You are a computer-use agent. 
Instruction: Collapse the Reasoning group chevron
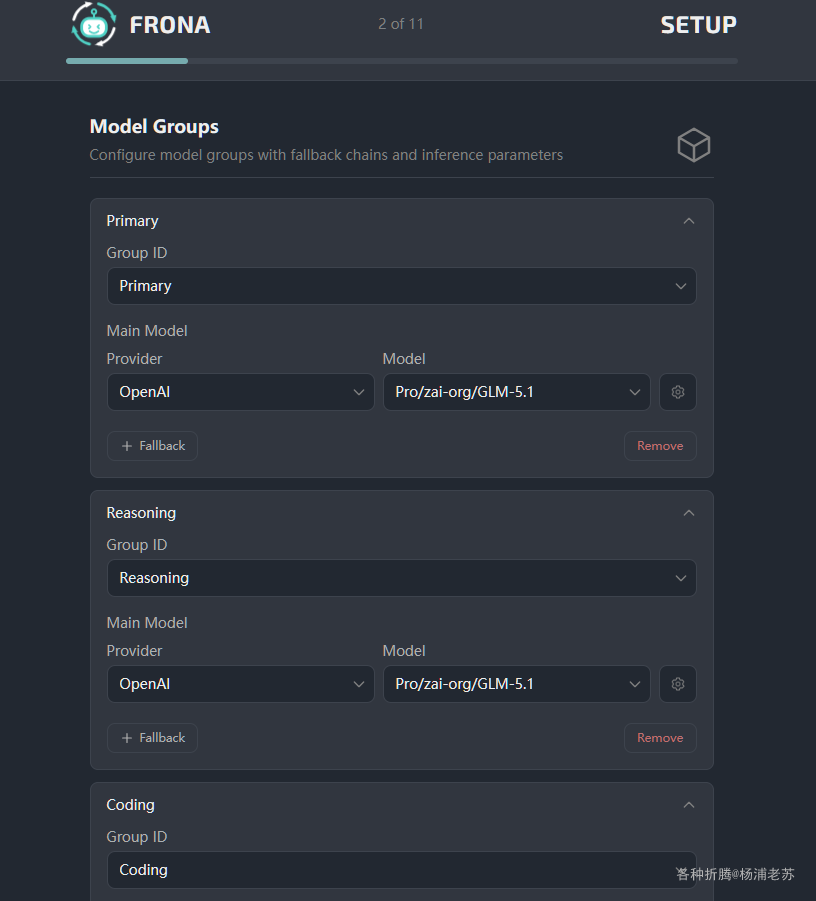[x=688, y=513]
